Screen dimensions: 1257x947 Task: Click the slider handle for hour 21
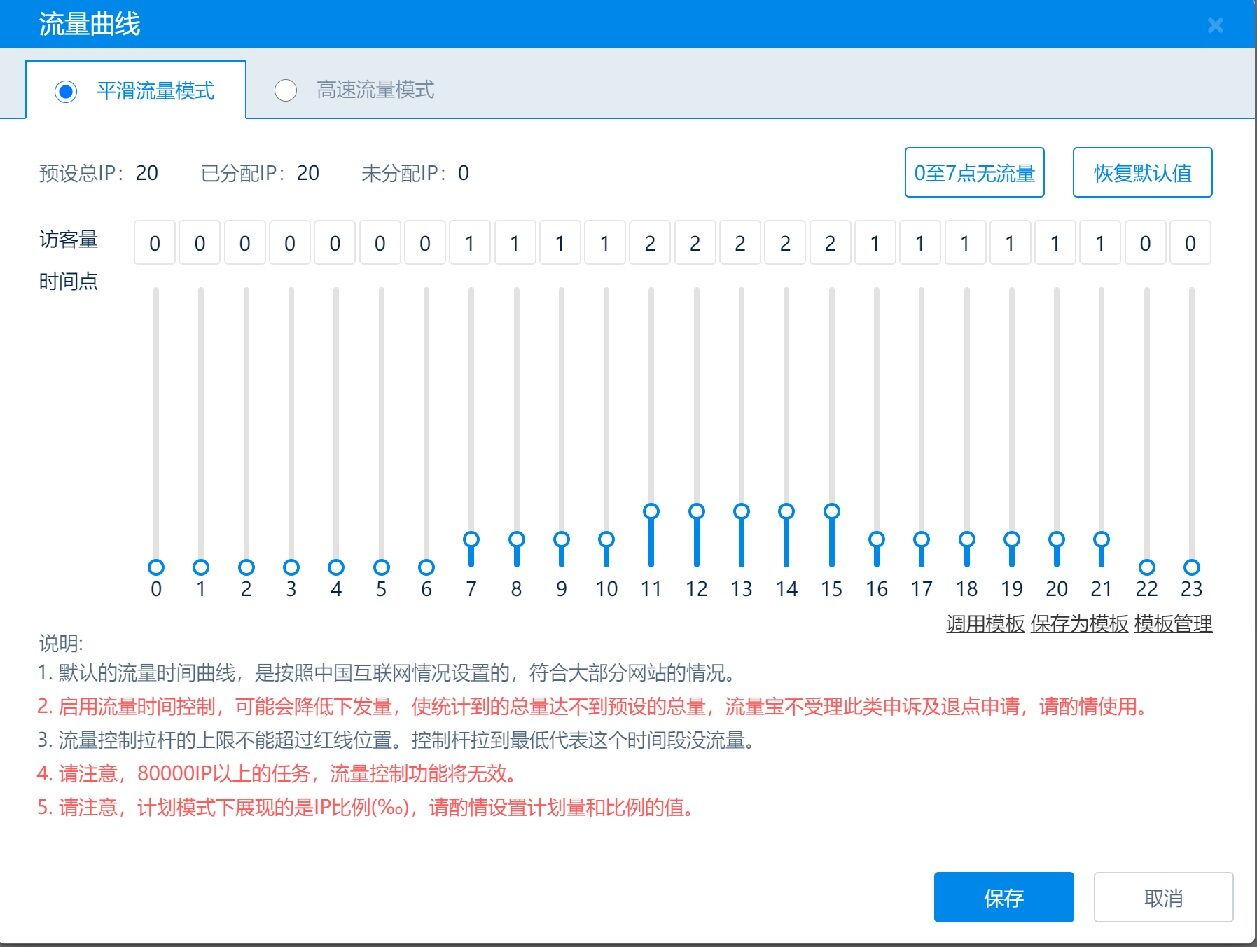pyautogui.click(x=1102, y=539)
